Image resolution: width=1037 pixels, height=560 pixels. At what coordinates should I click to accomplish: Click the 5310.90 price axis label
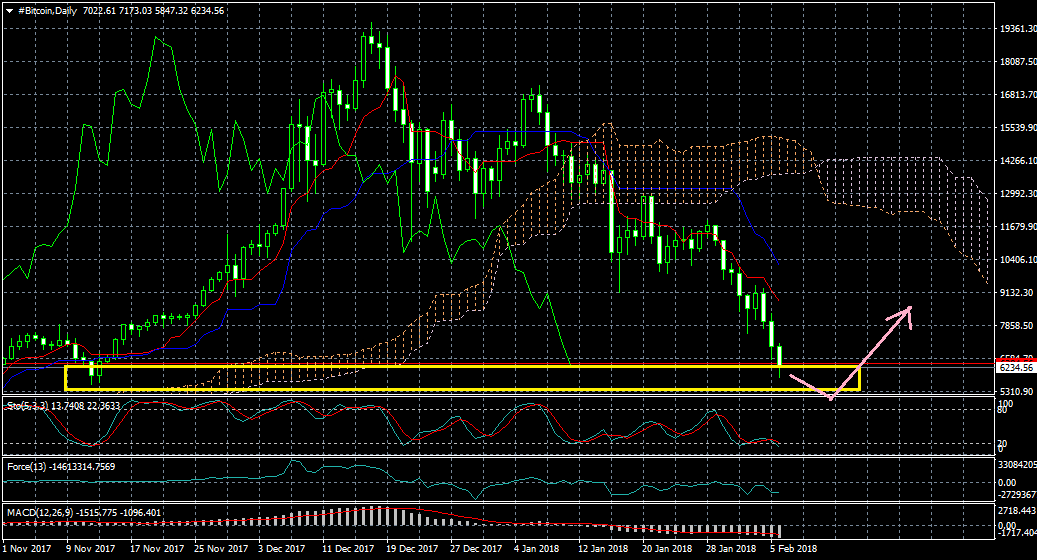[x=1016, y=391]
